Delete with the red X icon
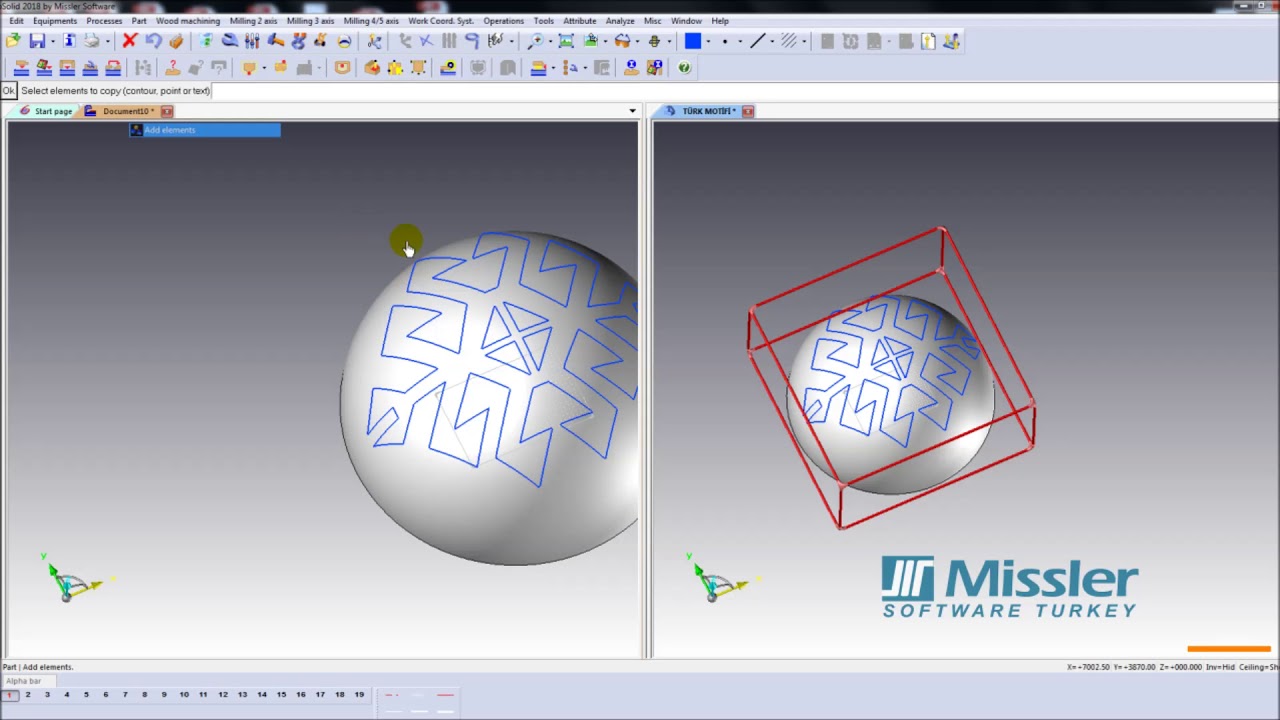 pyautogui.click(x=129, y=41)
